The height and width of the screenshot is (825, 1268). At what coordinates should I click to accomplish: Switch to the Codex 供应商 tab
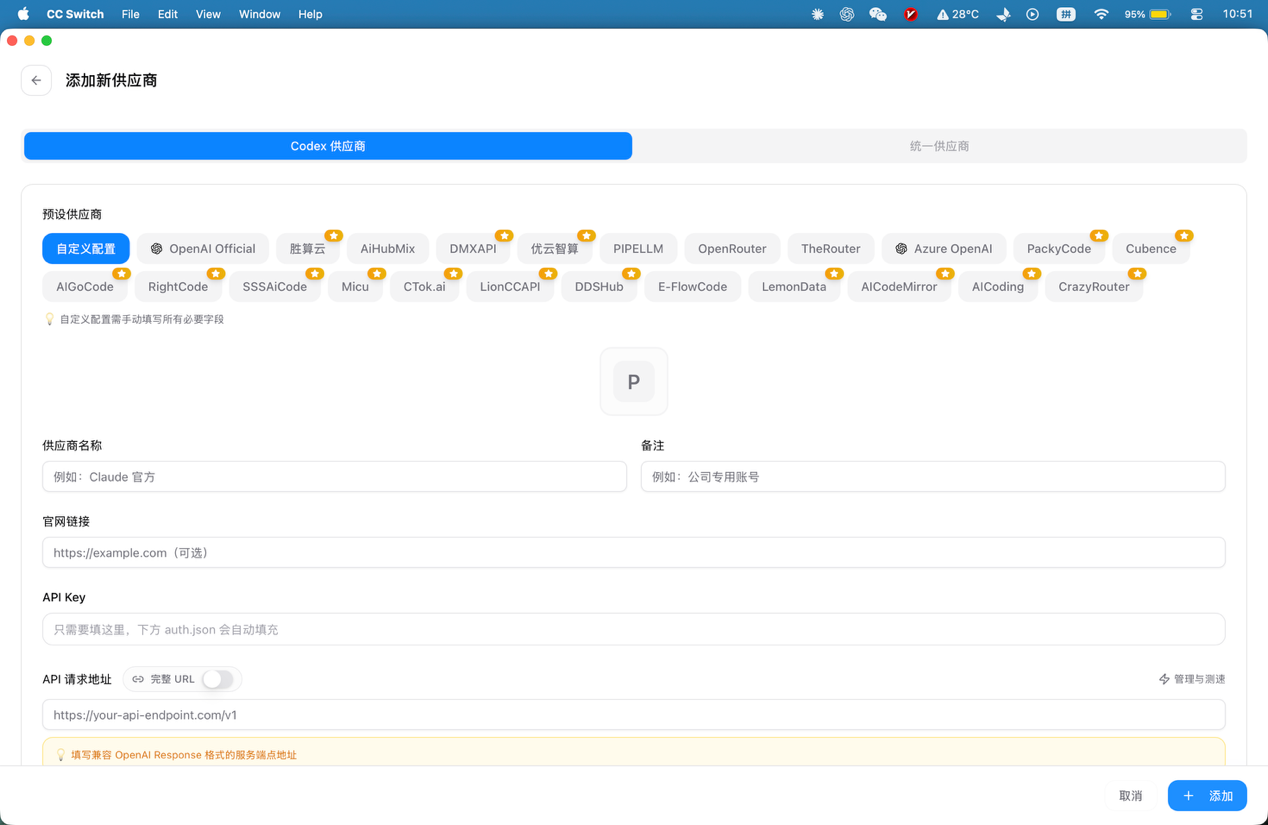[328, 146]
